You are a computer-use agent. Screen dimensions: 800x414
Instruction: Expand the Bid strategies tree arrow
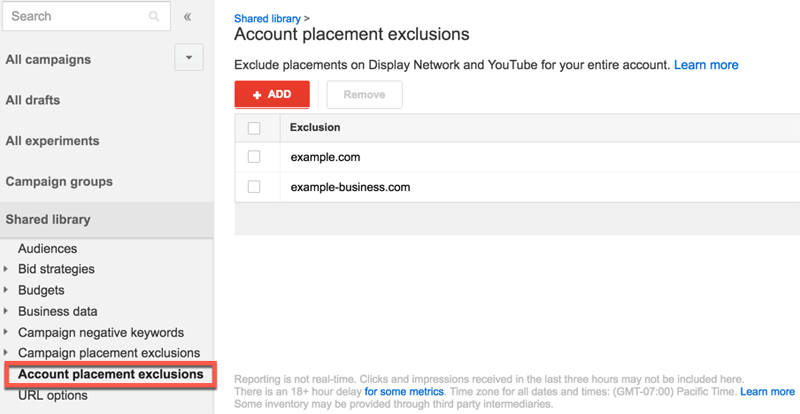coord(8,269)
